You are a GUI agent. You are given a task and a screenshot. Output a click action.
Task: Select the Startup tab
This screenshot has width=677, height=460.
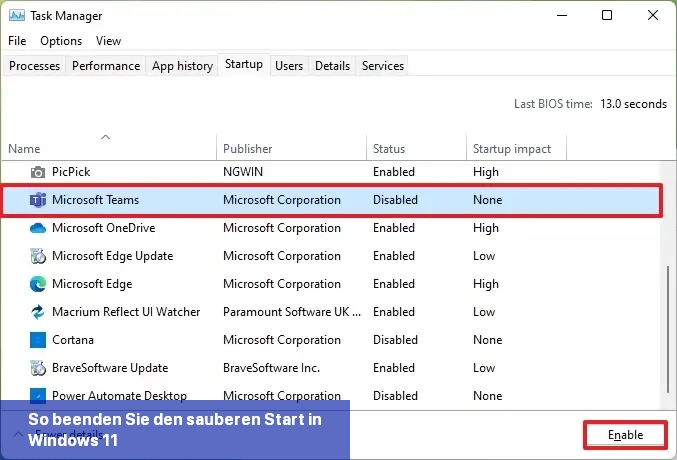click(x=244, y=64)
